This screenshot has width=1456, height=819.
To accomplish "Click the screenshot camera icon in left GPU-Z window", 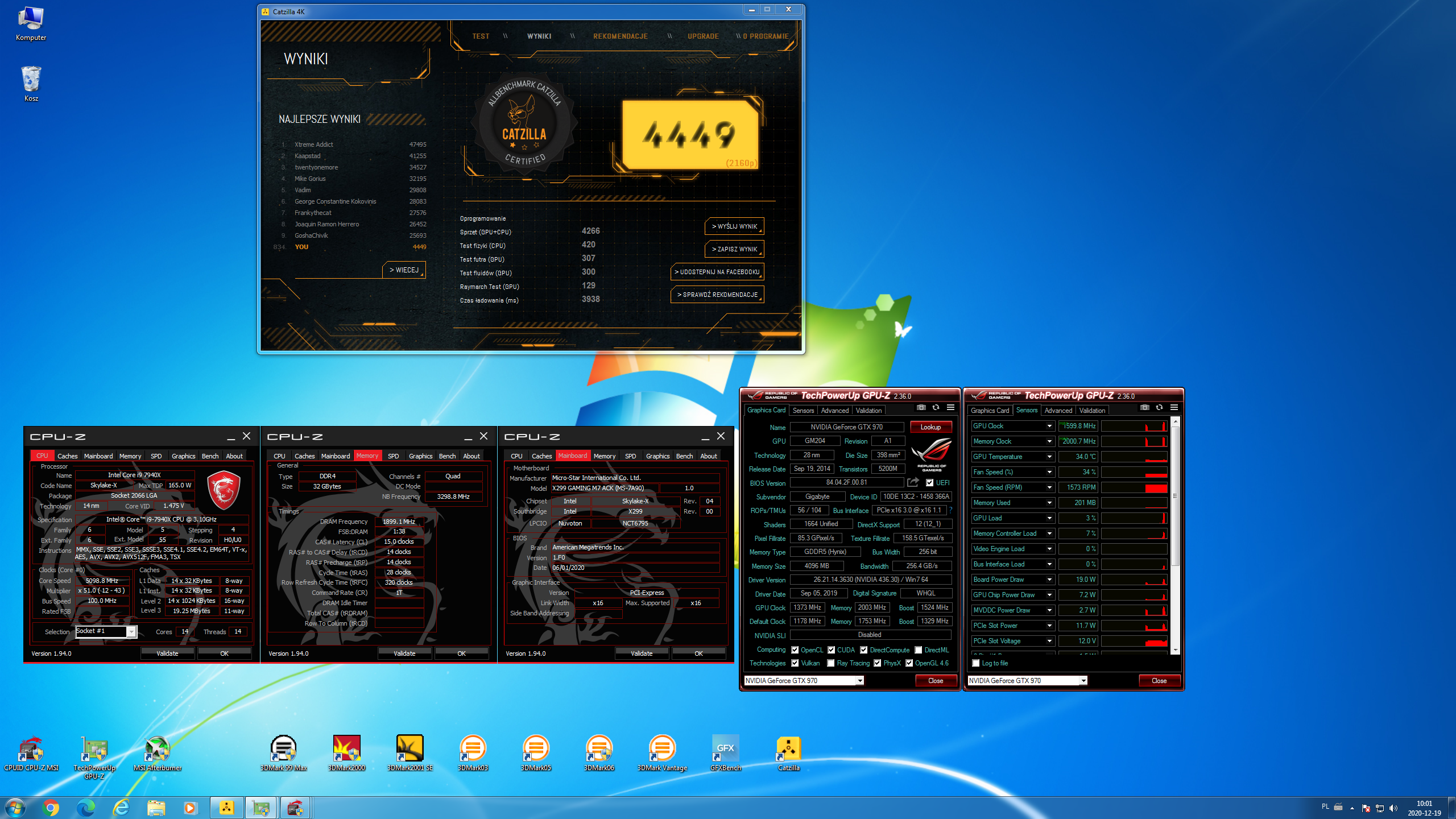I will tap(921, 407).
